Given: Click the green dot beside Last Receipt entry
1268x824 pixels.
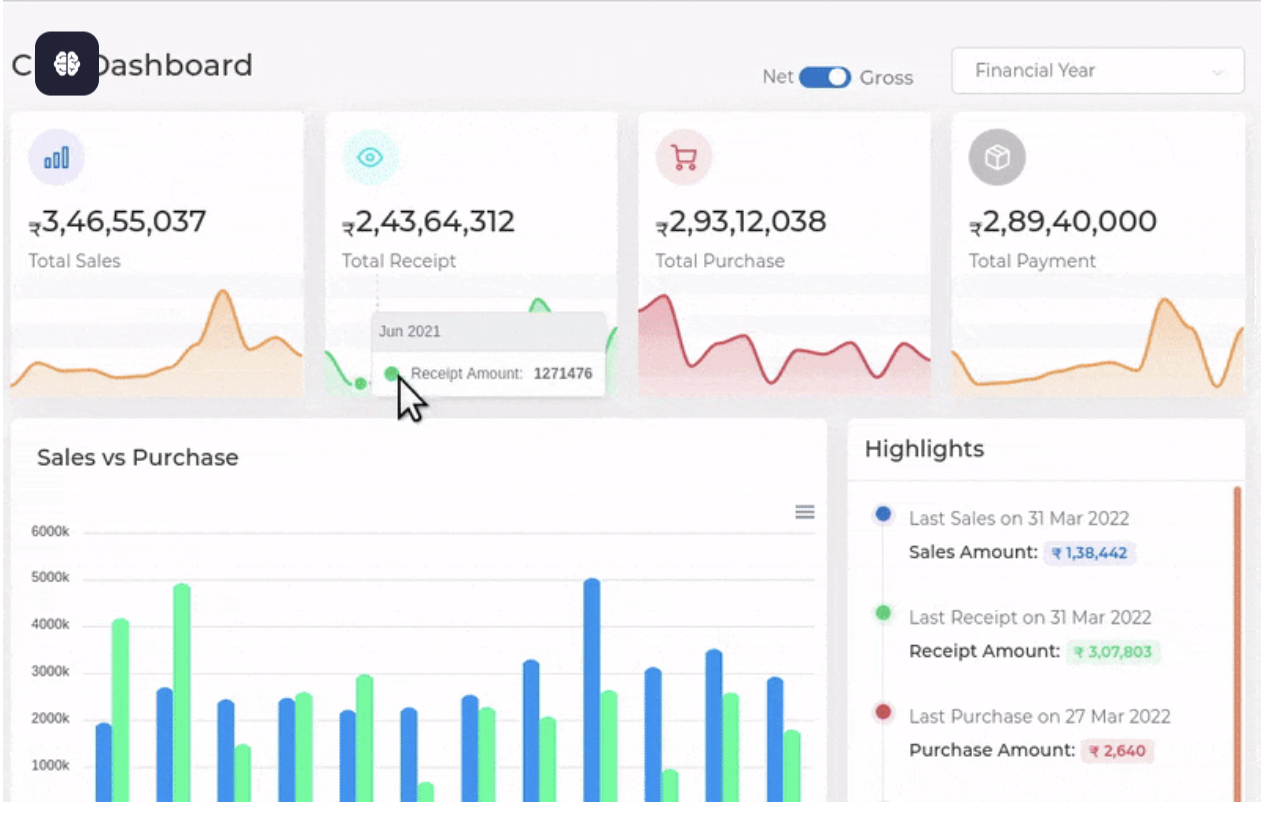Looking at the screenshot, I should point(881,612).
